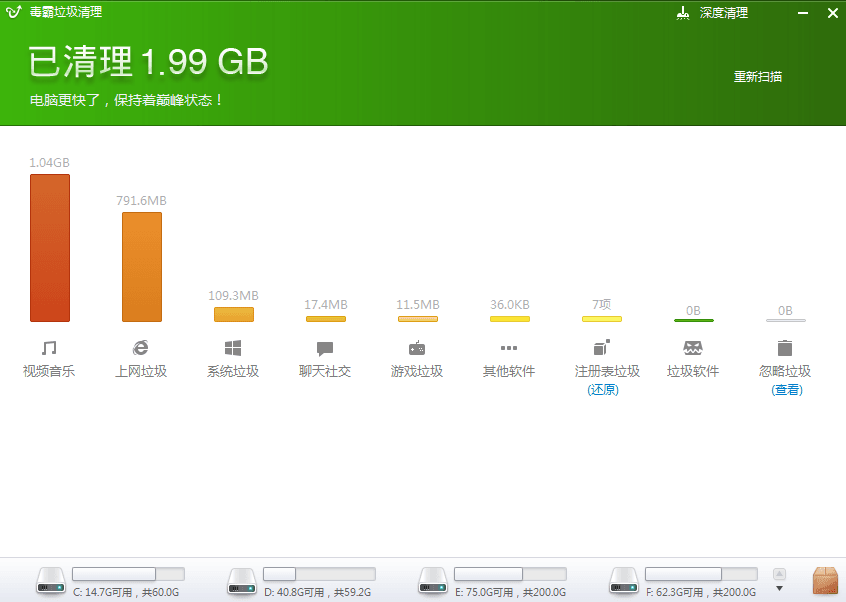Click the red 视频音乐 1.04GB bar
The image size is (846, 602).
tap(49, 248)
